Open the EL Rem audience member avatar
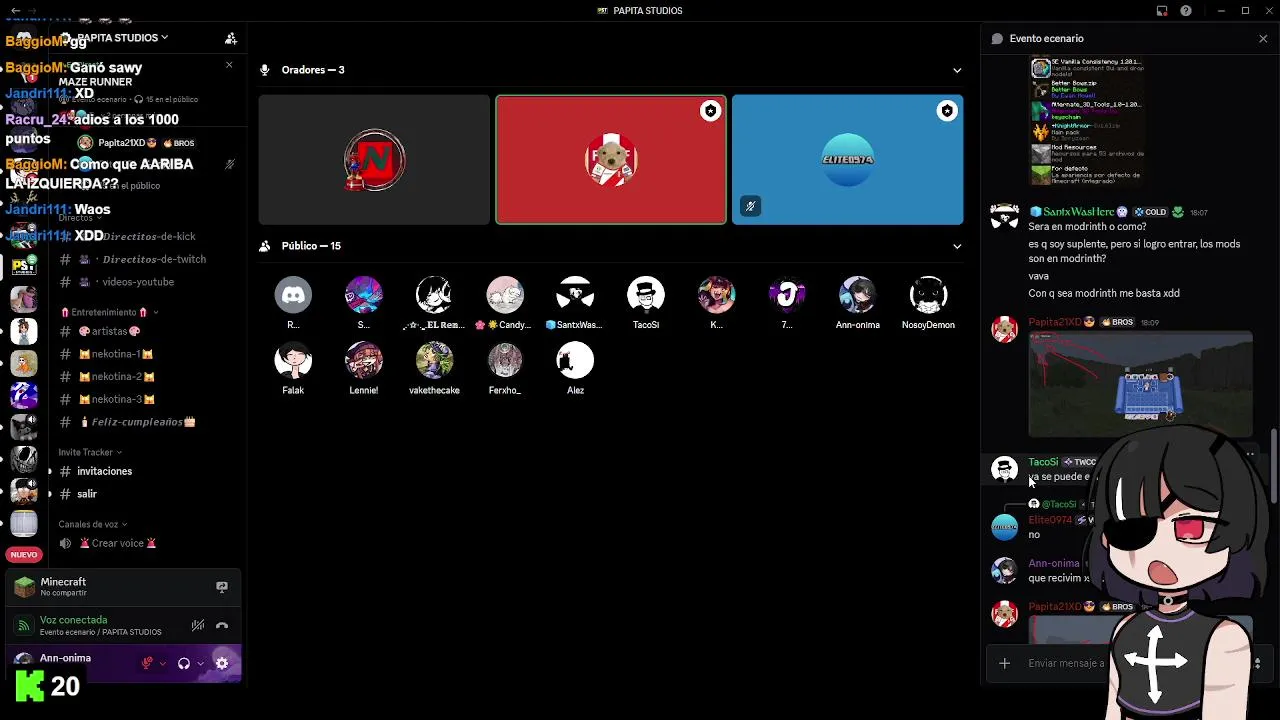 click(434, 295)
